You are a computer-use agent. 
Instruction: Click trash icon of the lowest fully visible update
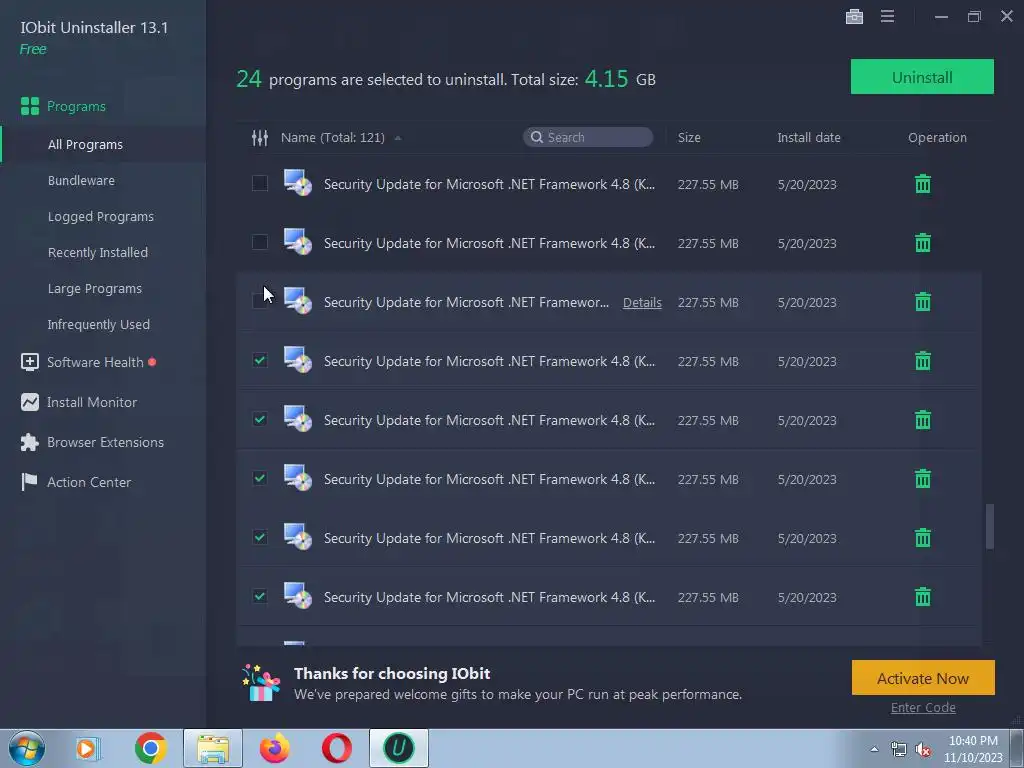pyautogui.click(x=923, y=597)
